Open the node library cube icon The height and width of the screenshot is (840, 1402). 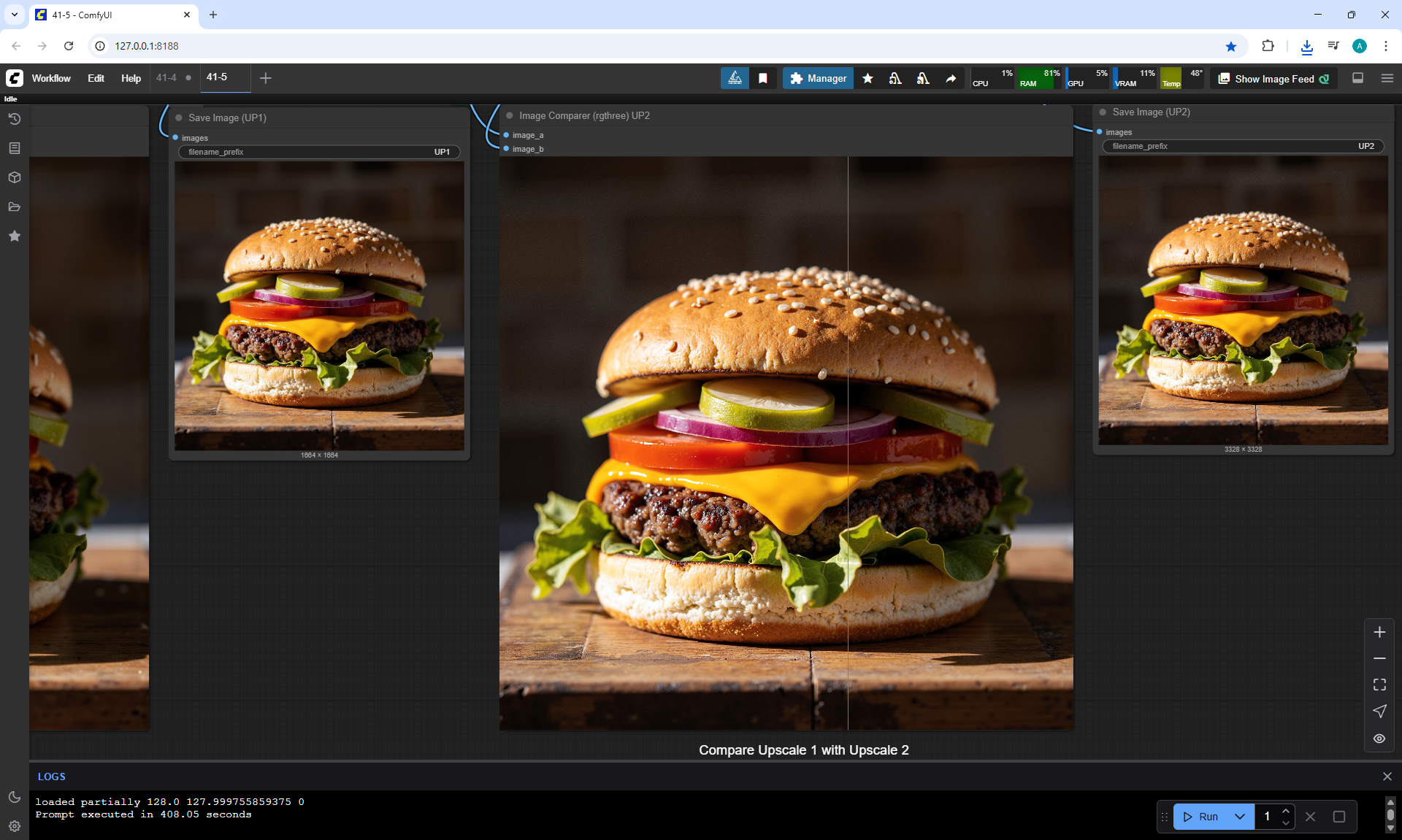click(15, 177)
